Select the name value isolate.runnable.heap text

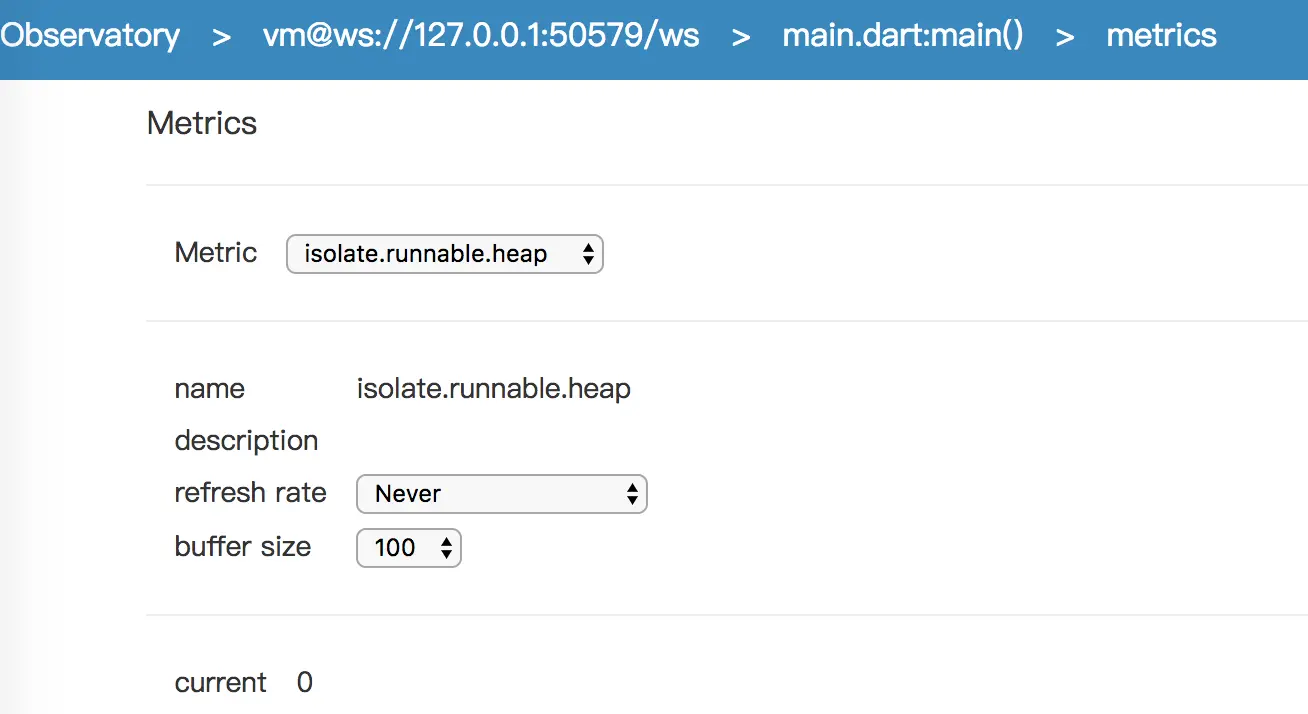[x=494, y=388]
